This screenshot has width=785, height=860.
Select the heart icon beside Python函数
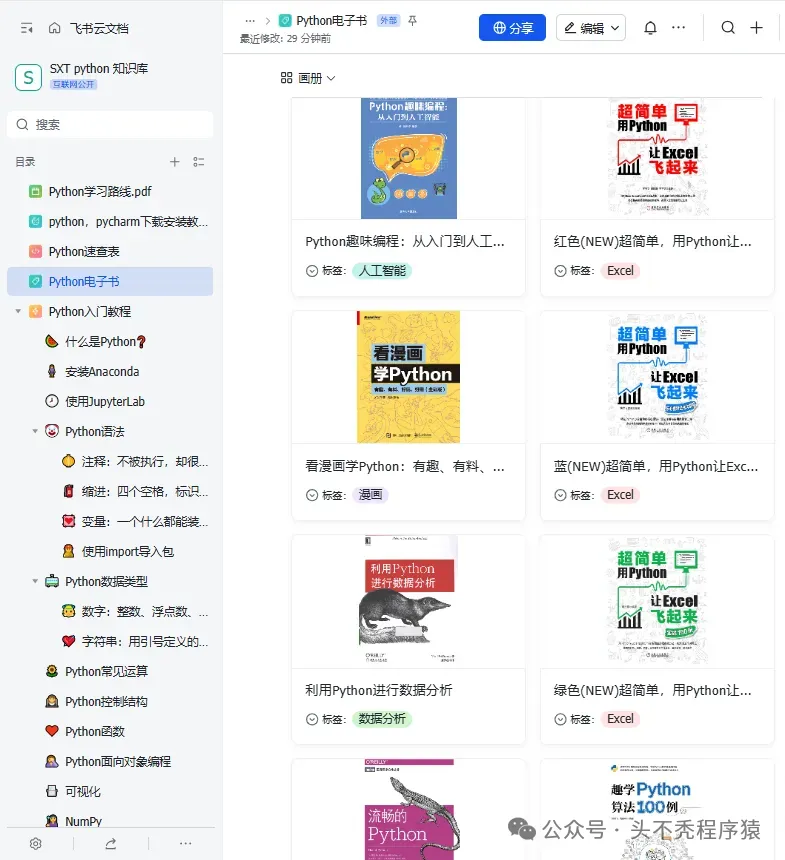[x=52, y=731]
